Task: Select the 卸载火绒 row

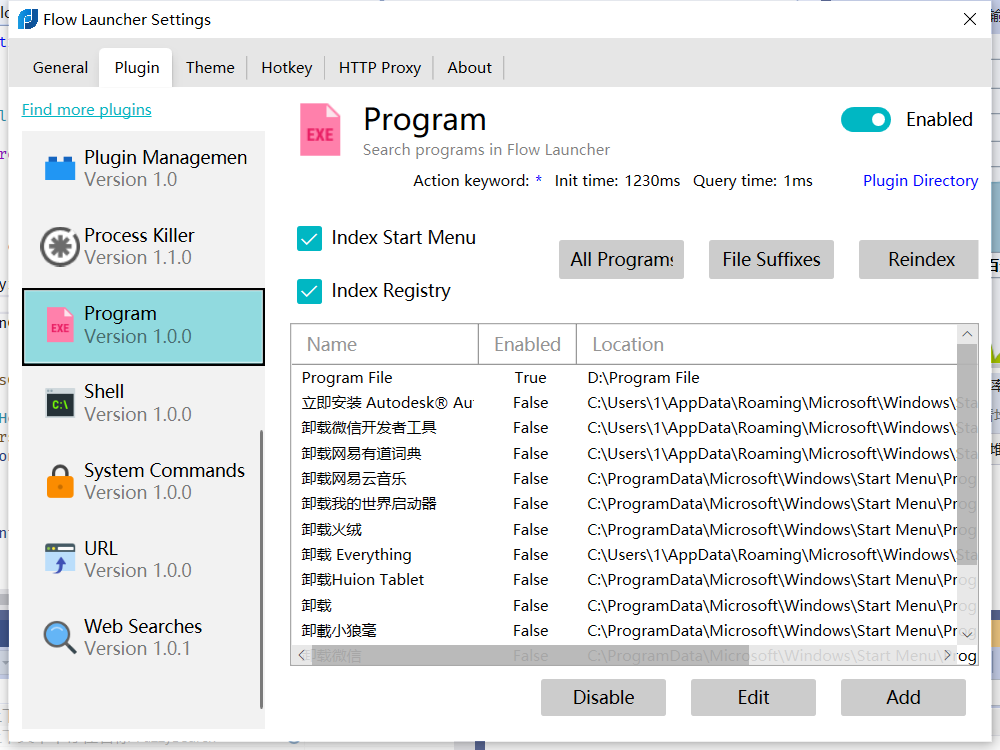Action: [x=624, y=529]
